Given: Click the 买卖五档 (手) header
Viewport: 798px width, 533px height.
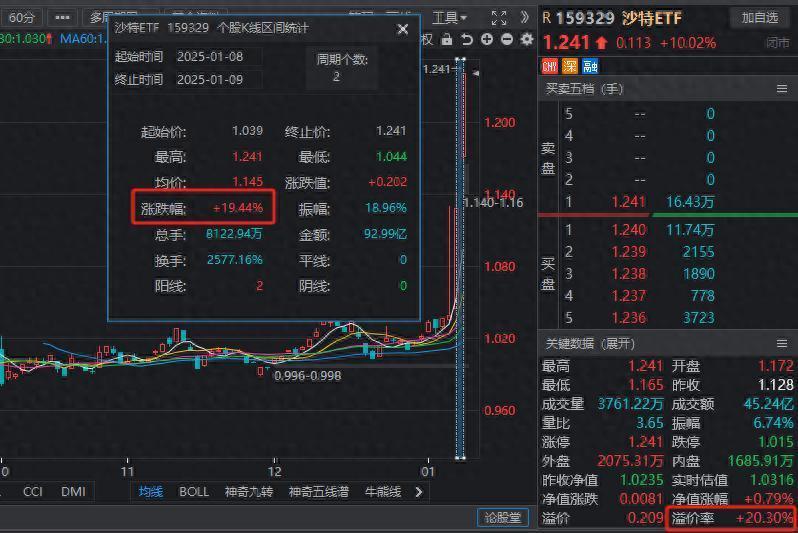Looking at the screenshot, I should [x=584, y=89].
